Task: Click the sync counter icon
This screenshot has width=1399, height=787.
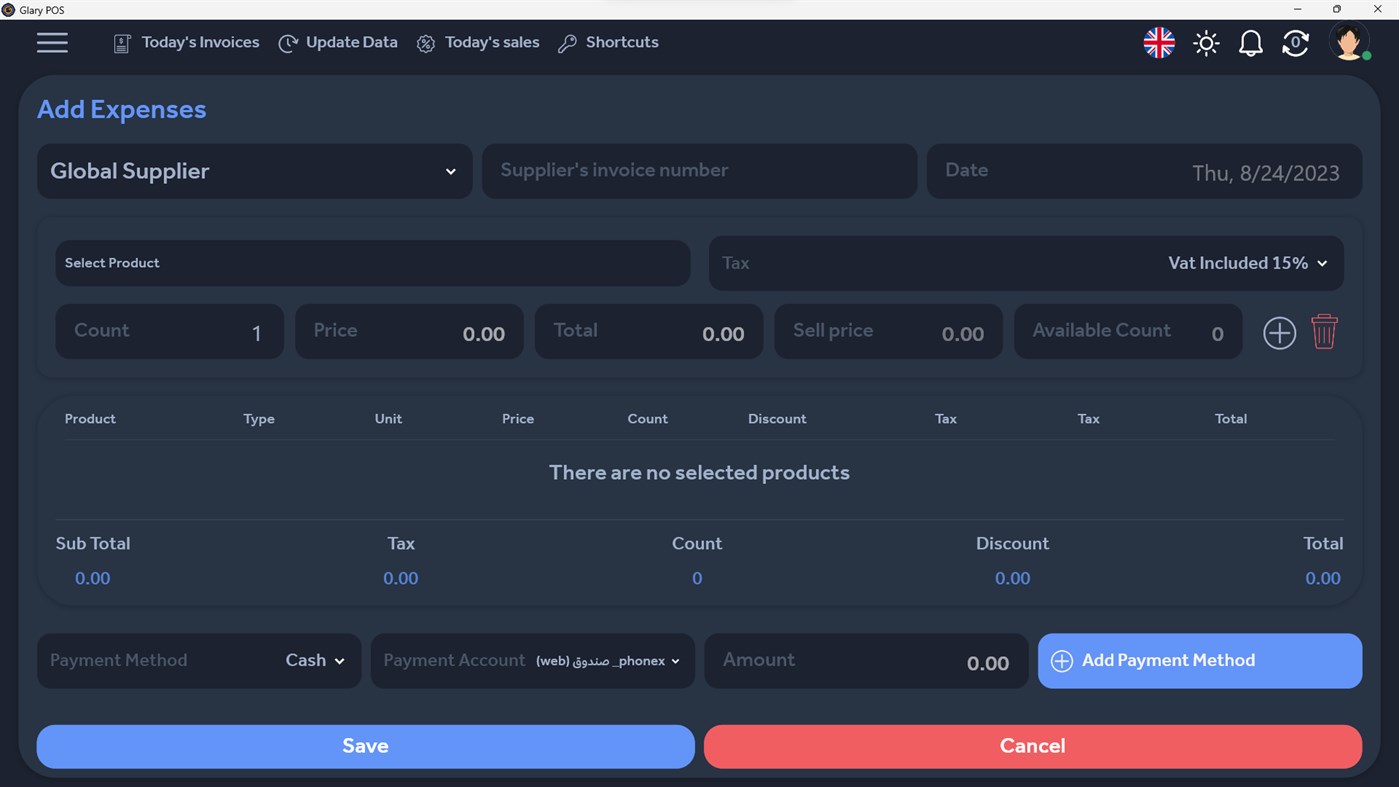Action: (1295, 43)
